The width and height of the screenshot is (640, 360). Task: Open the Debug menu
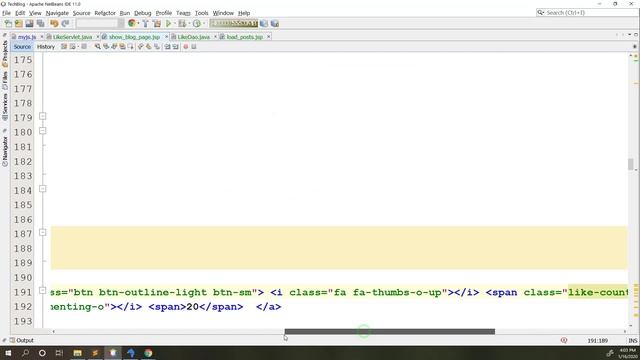(x=142, y=13)
